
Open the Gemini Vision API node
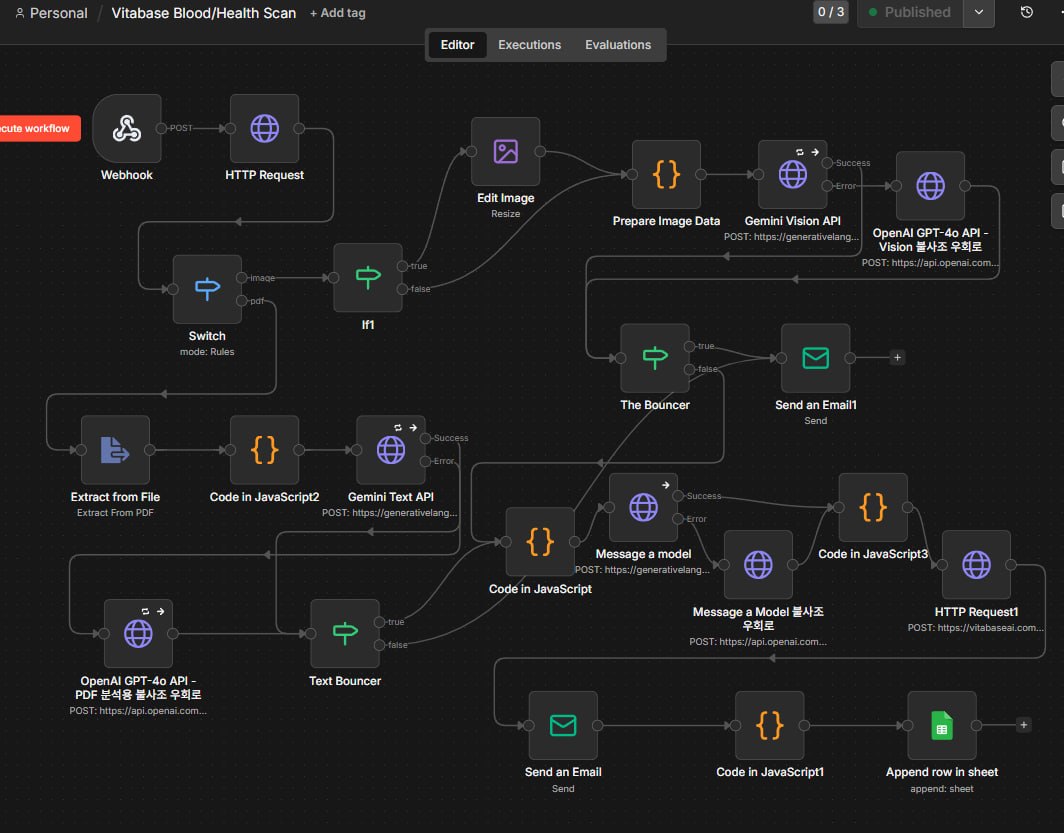coord(793,174)
